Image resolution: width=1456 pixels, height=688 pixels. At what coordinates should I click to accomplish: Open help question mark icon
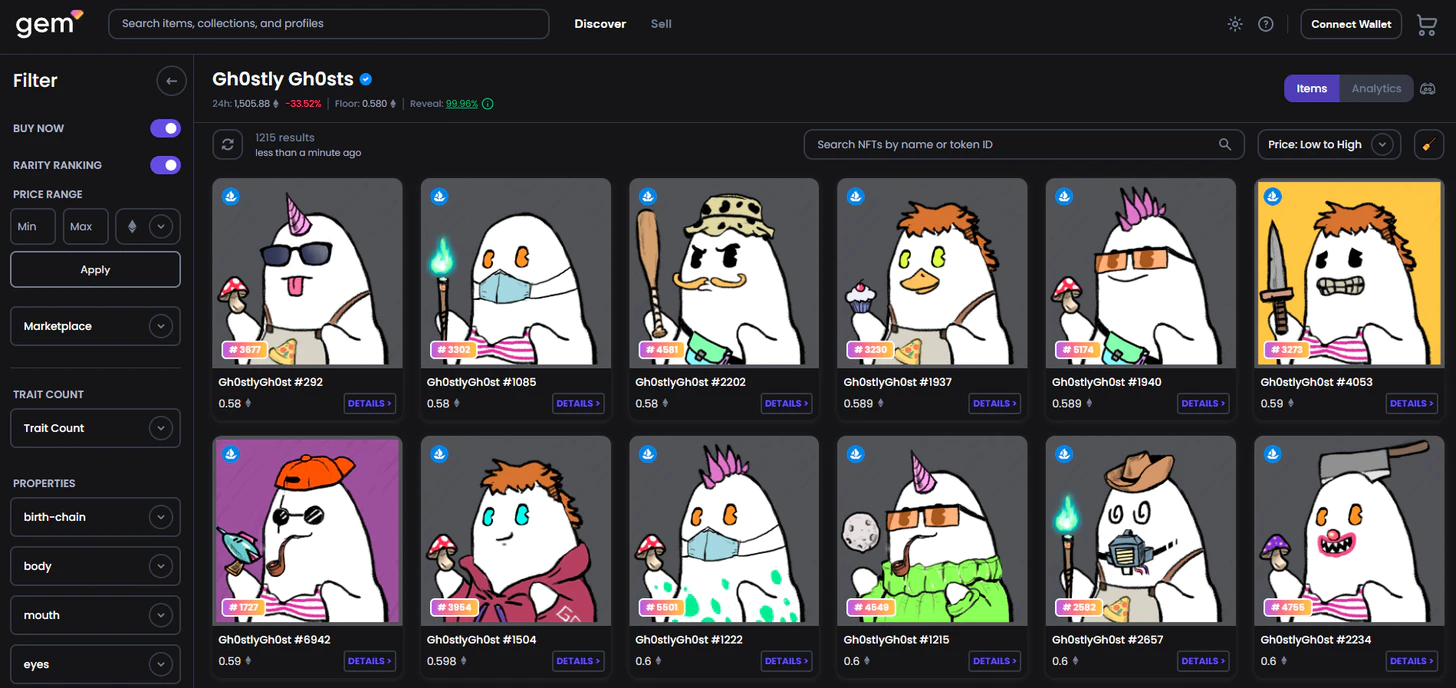click(x=1266, y=24)
